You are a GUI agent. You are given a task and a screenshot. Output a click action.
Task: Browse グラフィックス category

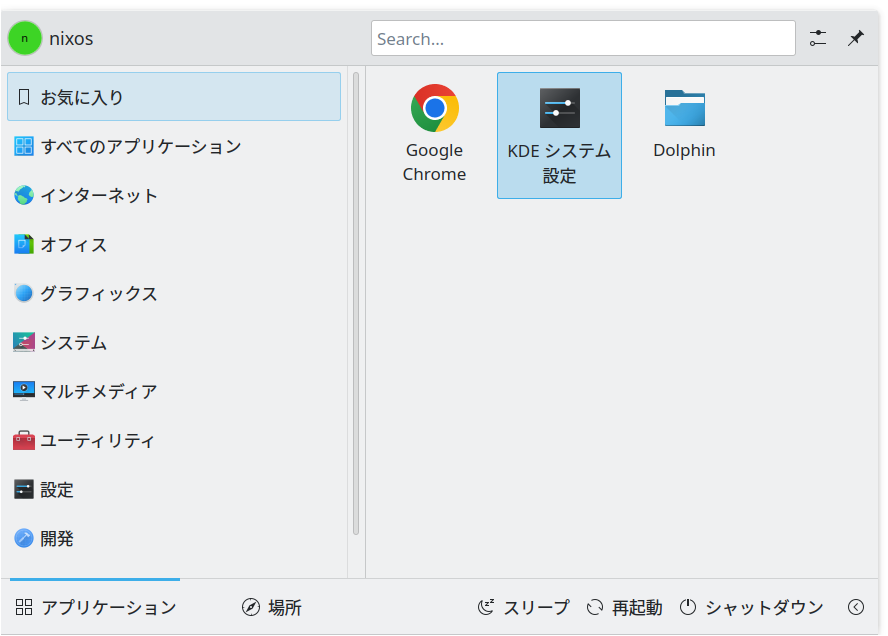[x=174, y=293]
